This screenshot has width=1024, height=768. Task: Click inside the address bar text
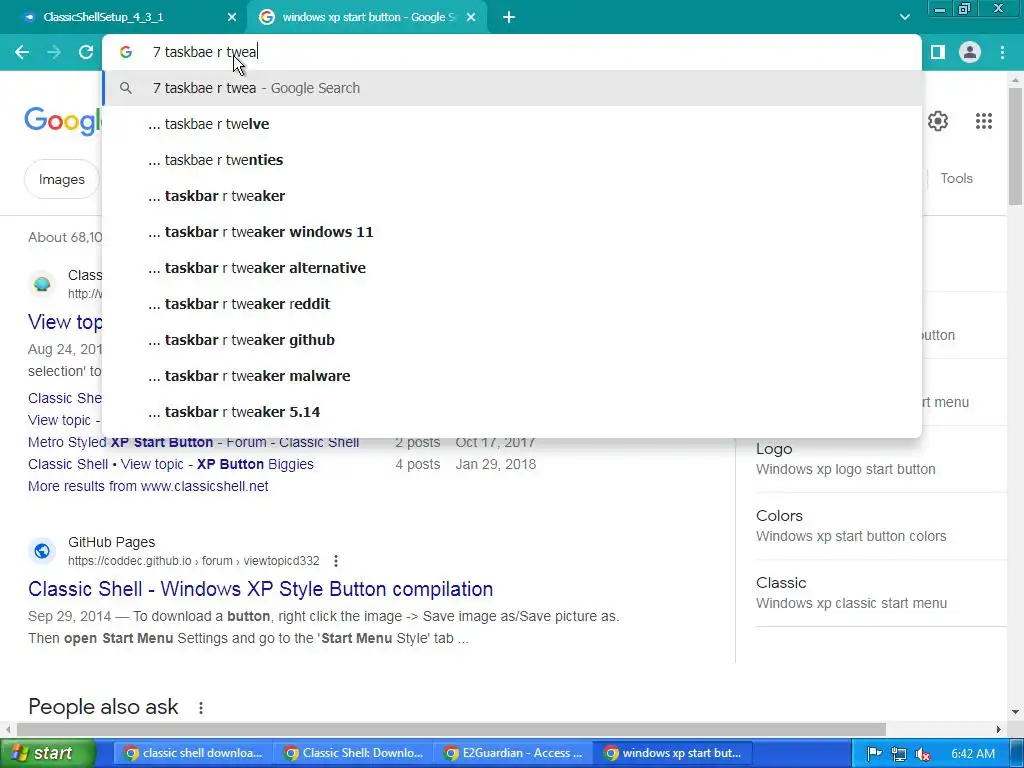coord(205,52)
